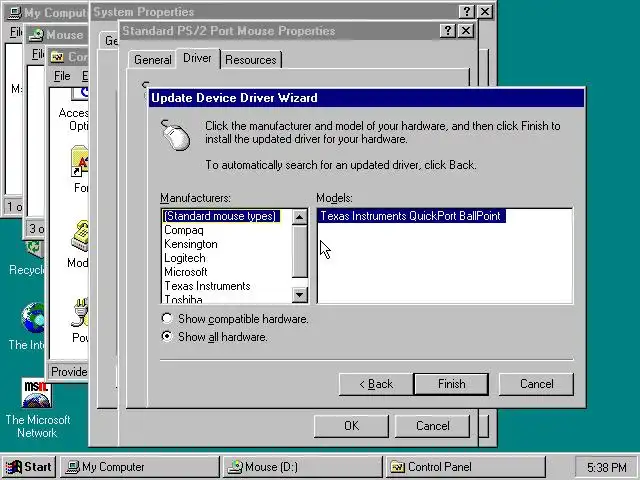Open Accessibility Options icon in Control Panel
The image size is (640, 480).
coord(74,110)
